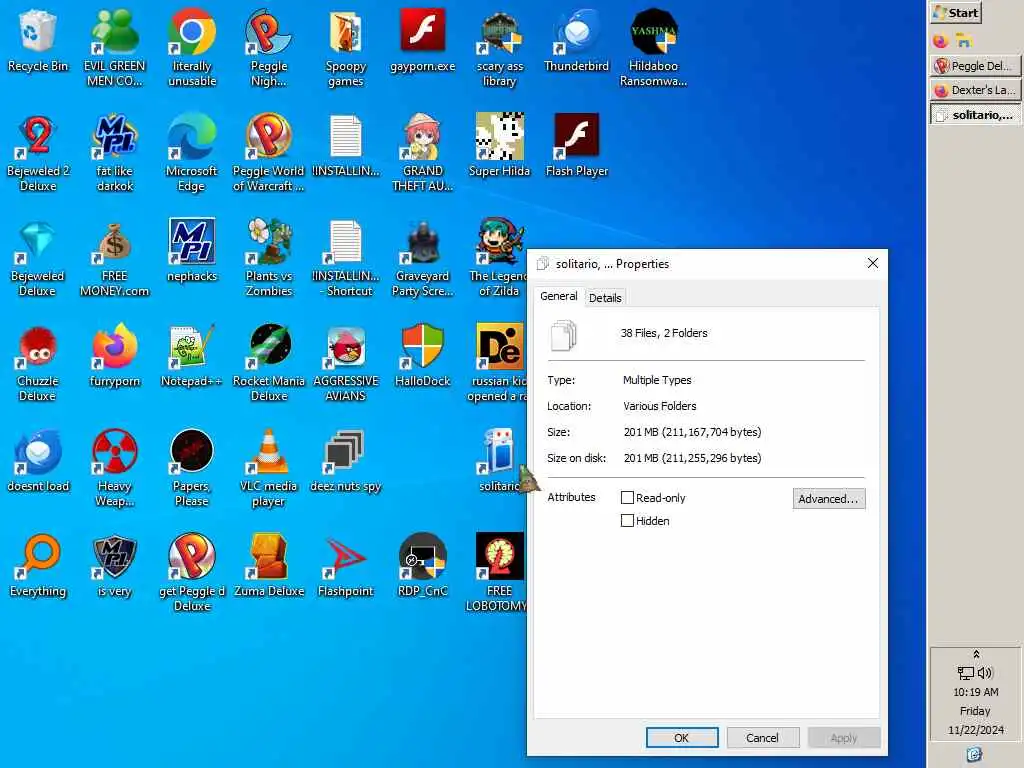Select the Rocket Mania Deluxe icon
Viewport: 1024px width, 768px height.
(268, 363)
